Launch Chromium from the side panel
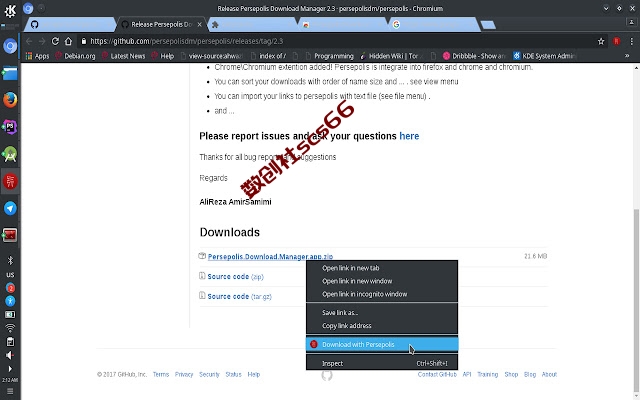Viewport: 640px width, 400px height. pyautogui.click(x=10, y=46)
